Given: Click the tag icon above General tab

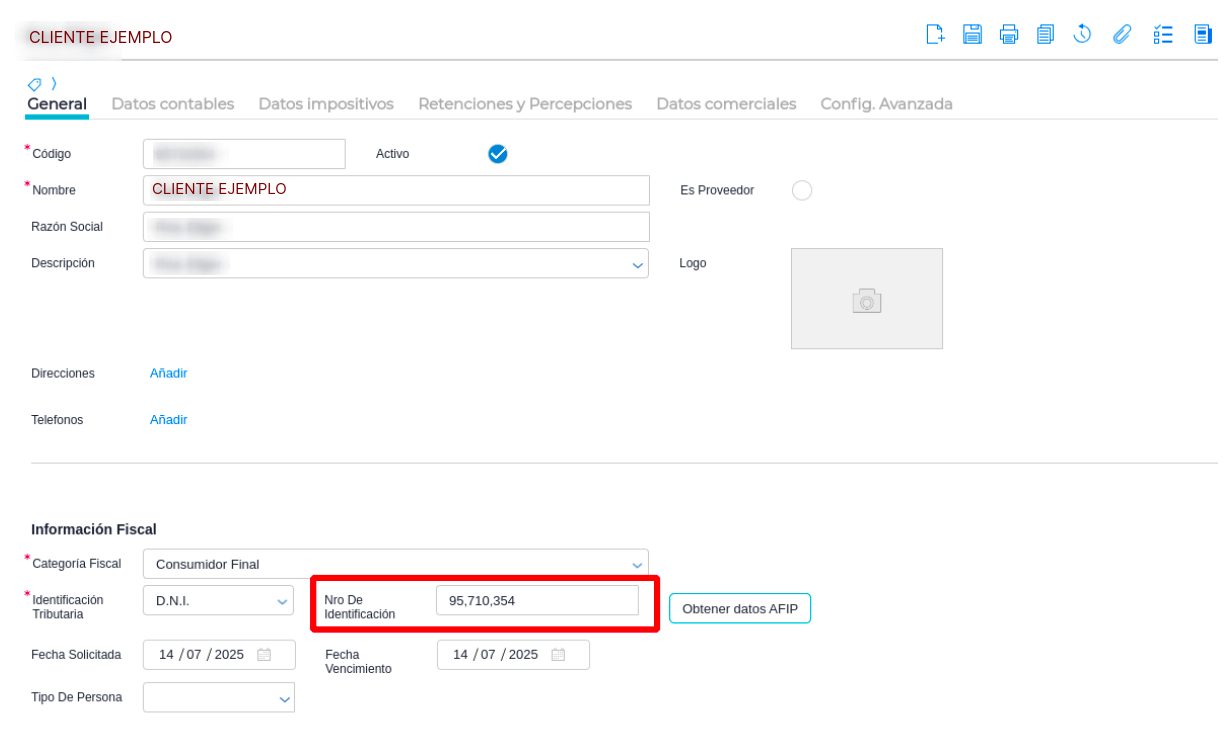Looking at the screenshot, I should click(x=34, y=84).
